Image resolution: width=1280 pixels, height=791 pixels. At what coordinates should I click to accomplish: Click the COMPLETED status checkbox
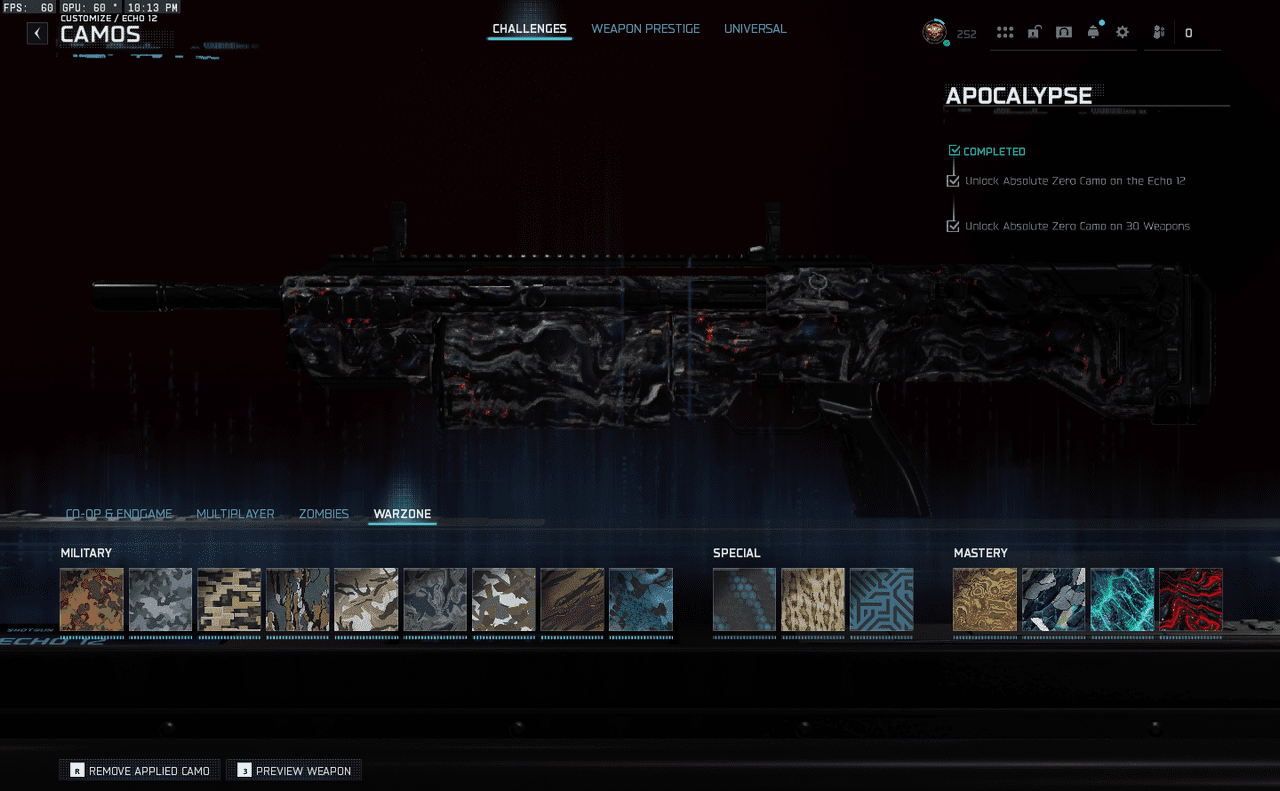click(x=954, y=151)
